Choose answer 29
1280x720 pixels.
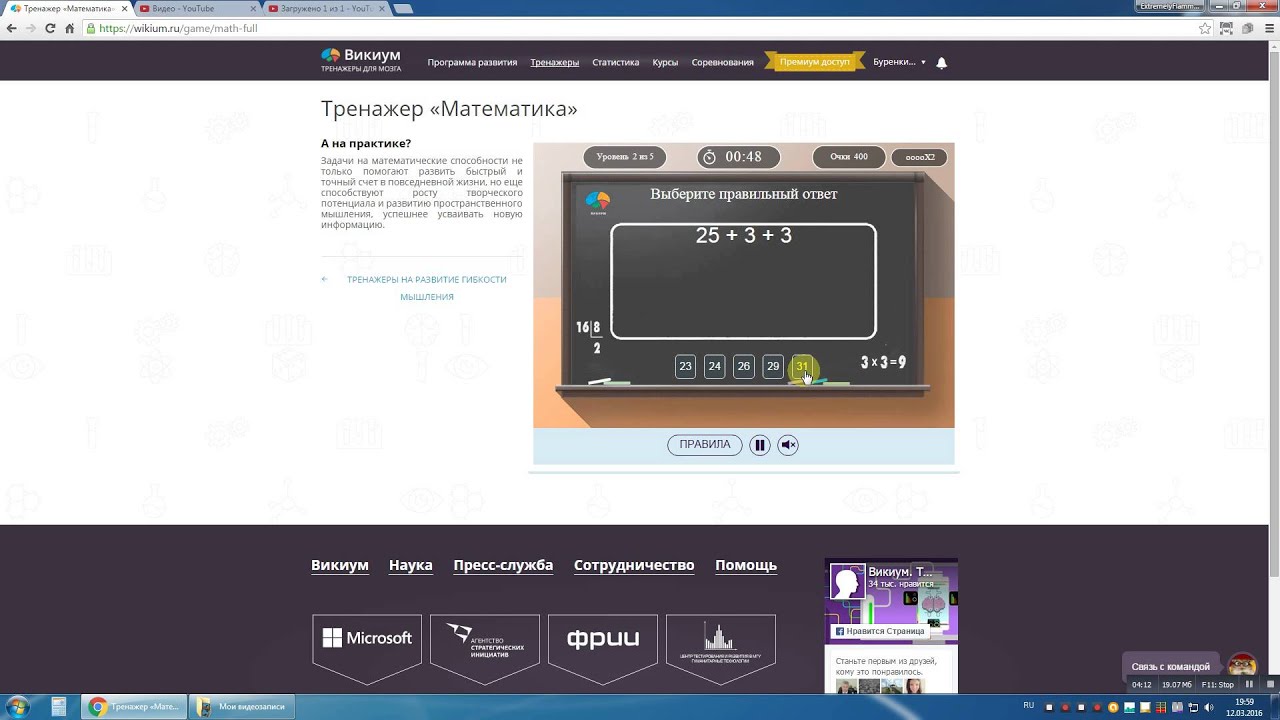[x=773, y=366]
